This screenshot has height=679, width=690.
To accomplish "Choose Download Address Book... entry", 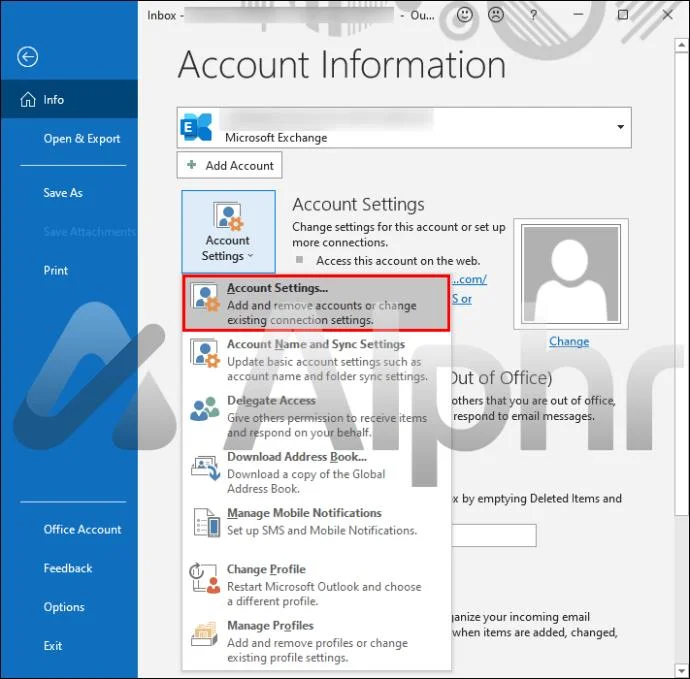I will pyautogui.click(x=316, y=472).
